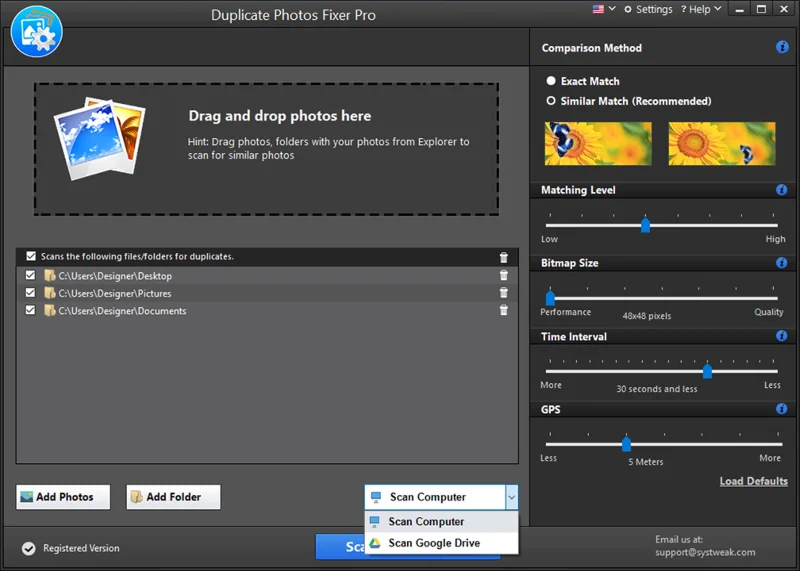The image size is (800, 571).
Task: Select the C:\Users\Designer\Pictures path text
Action: [x=115, y=293]
